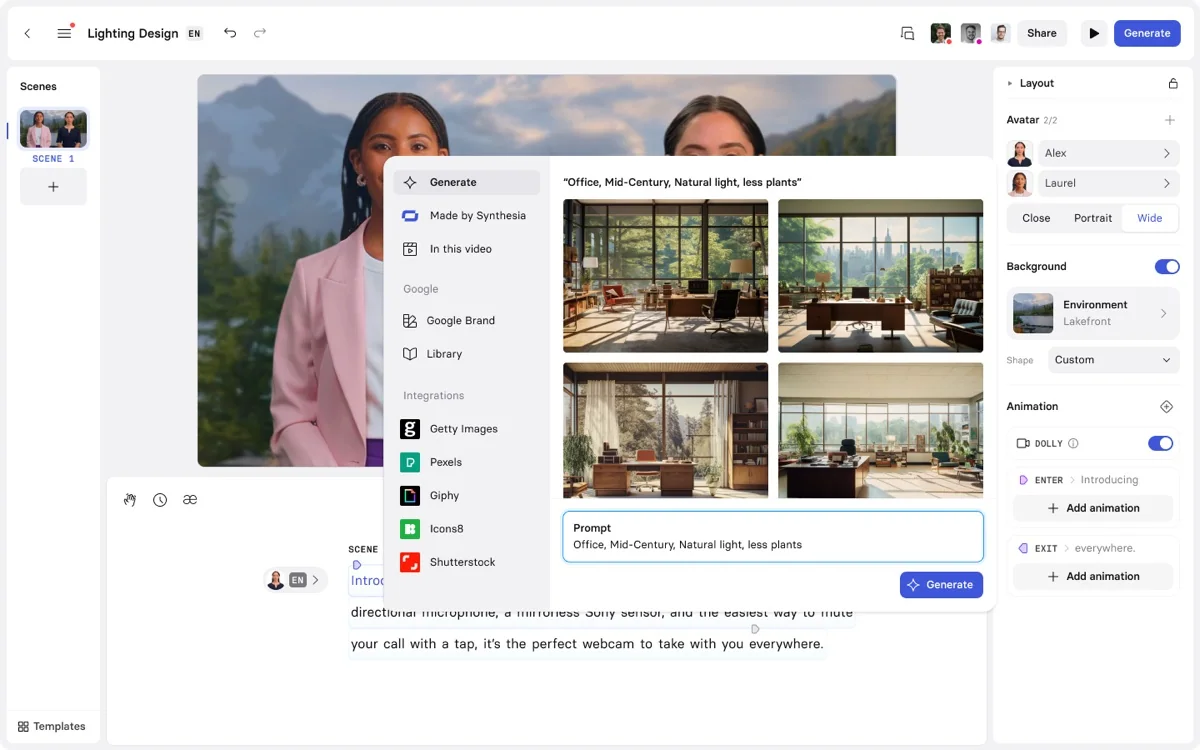
Task: Show Dolly info icon
Action: coord(1073,443)
